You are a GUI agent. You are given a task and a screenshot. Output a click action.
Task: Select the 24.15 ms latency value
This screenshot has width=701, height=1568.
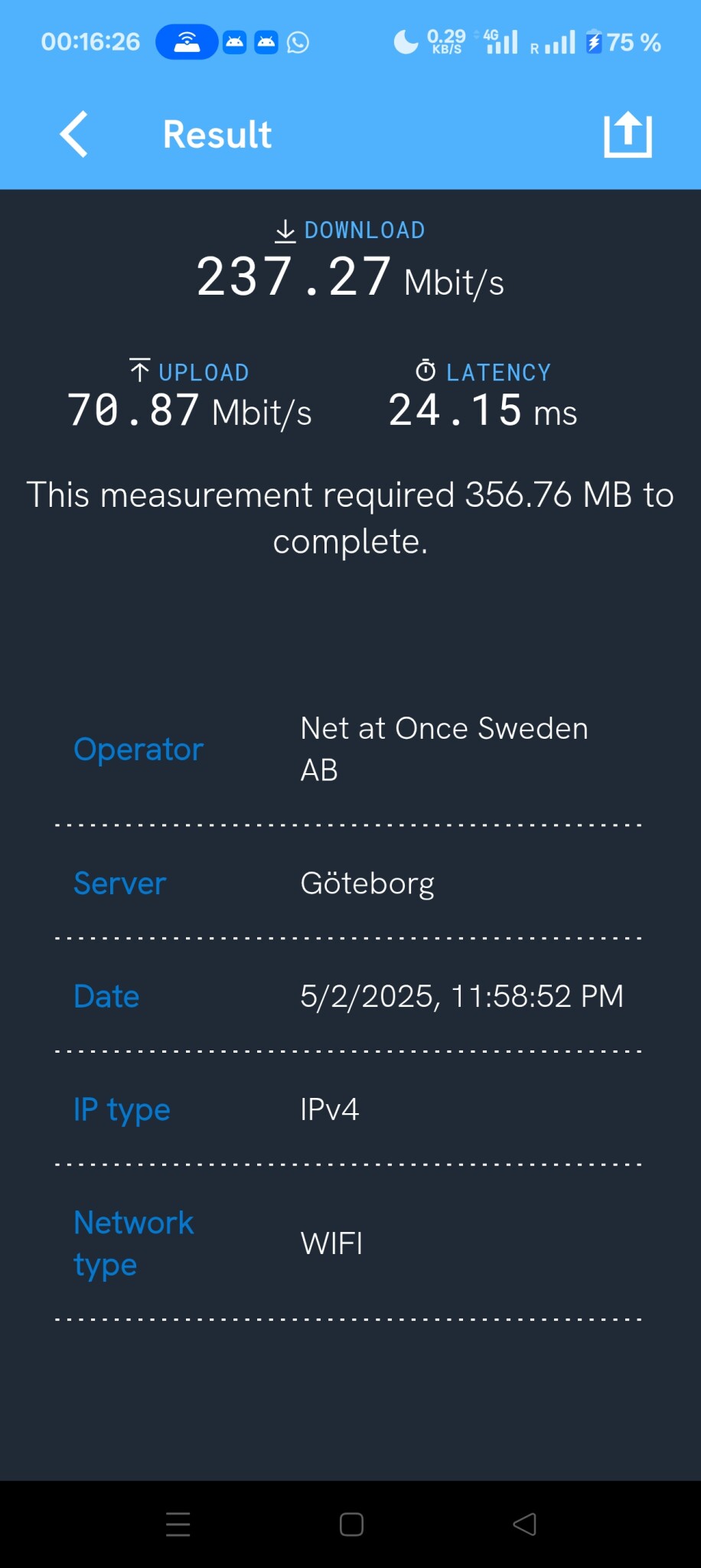click(482, 411)
